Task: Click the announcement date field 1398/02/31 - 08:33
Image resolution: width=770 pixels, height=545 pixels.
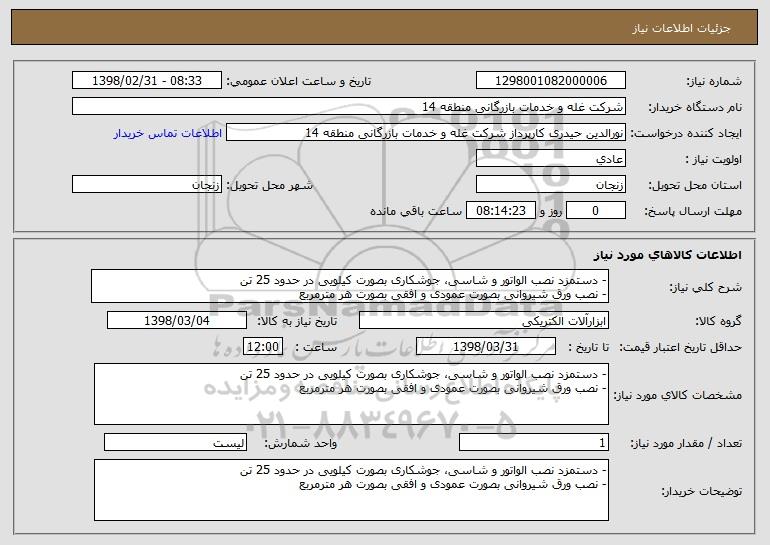Action: (x=147, y=81)
